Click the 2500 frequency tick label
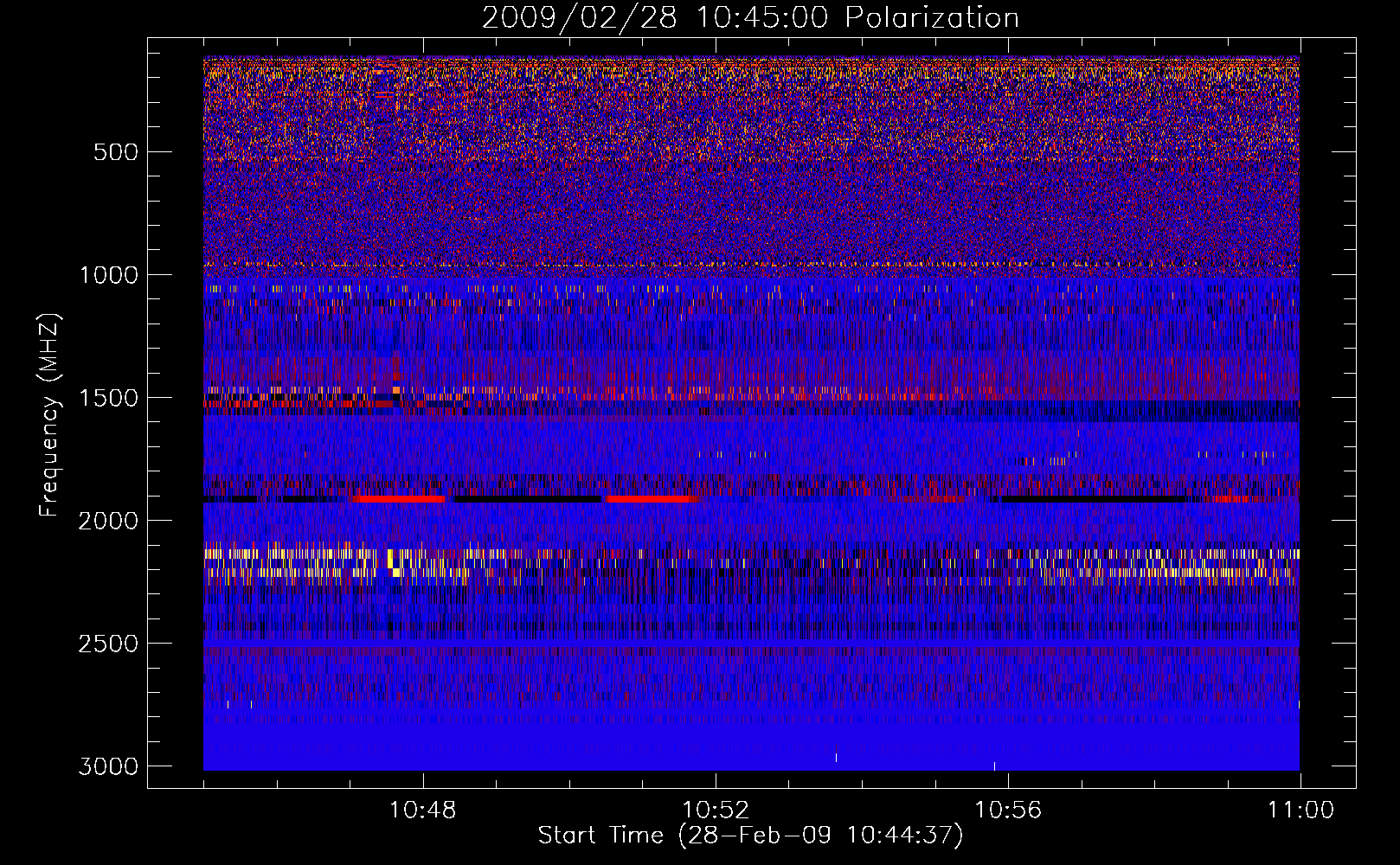 click(108, 644)
